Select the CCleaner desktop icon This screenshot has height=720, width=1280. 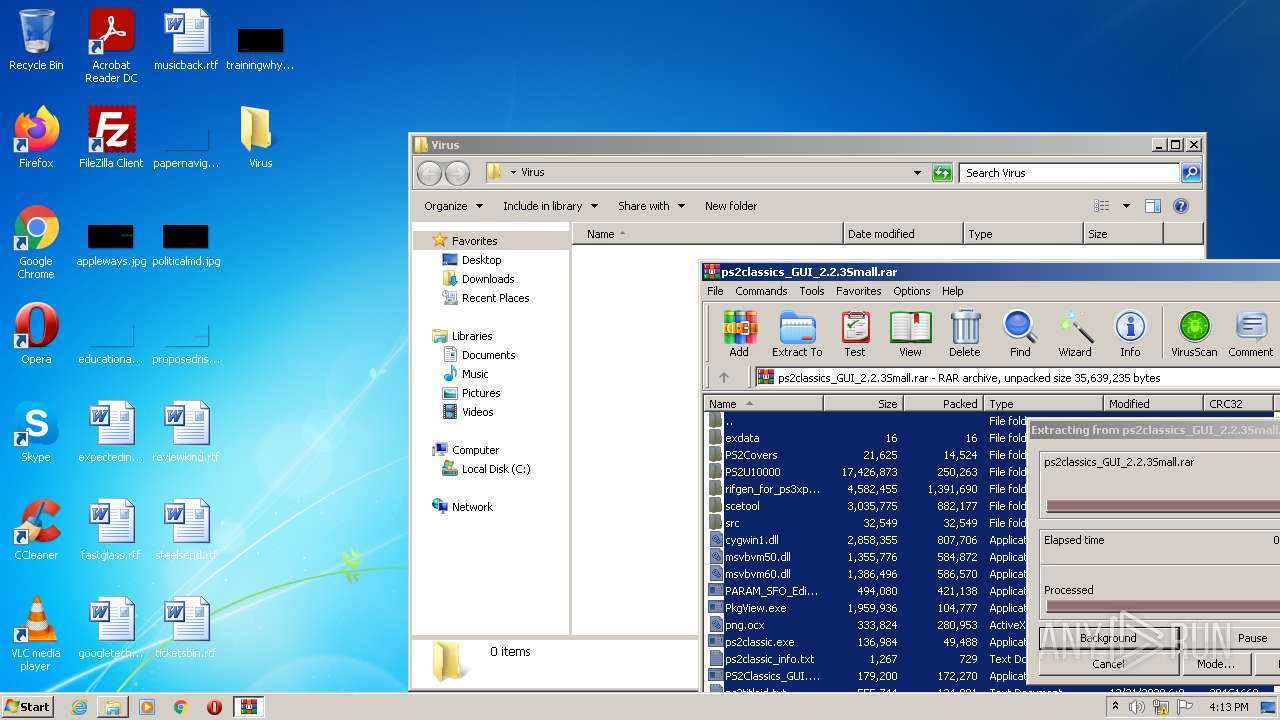coord(36,530)
